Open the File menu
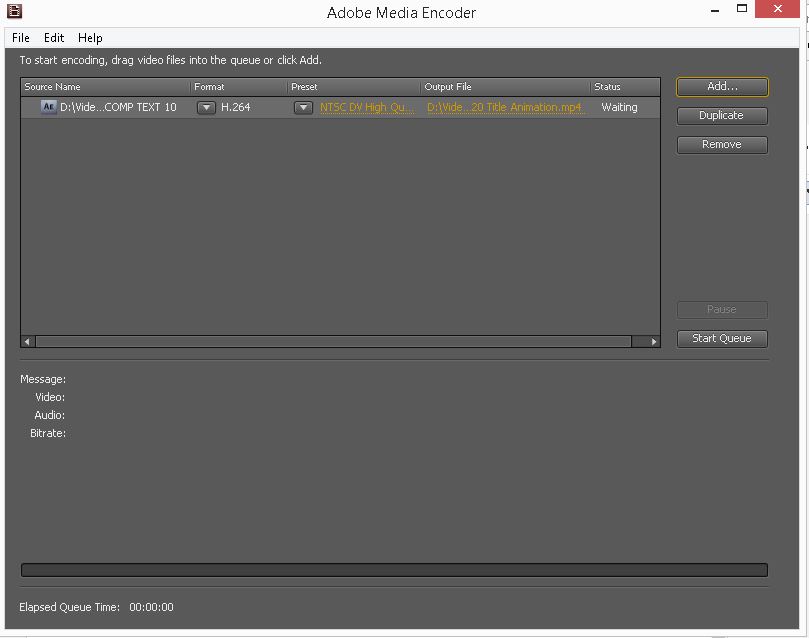This screenshot has width=809, height=638. pos(19,37)
